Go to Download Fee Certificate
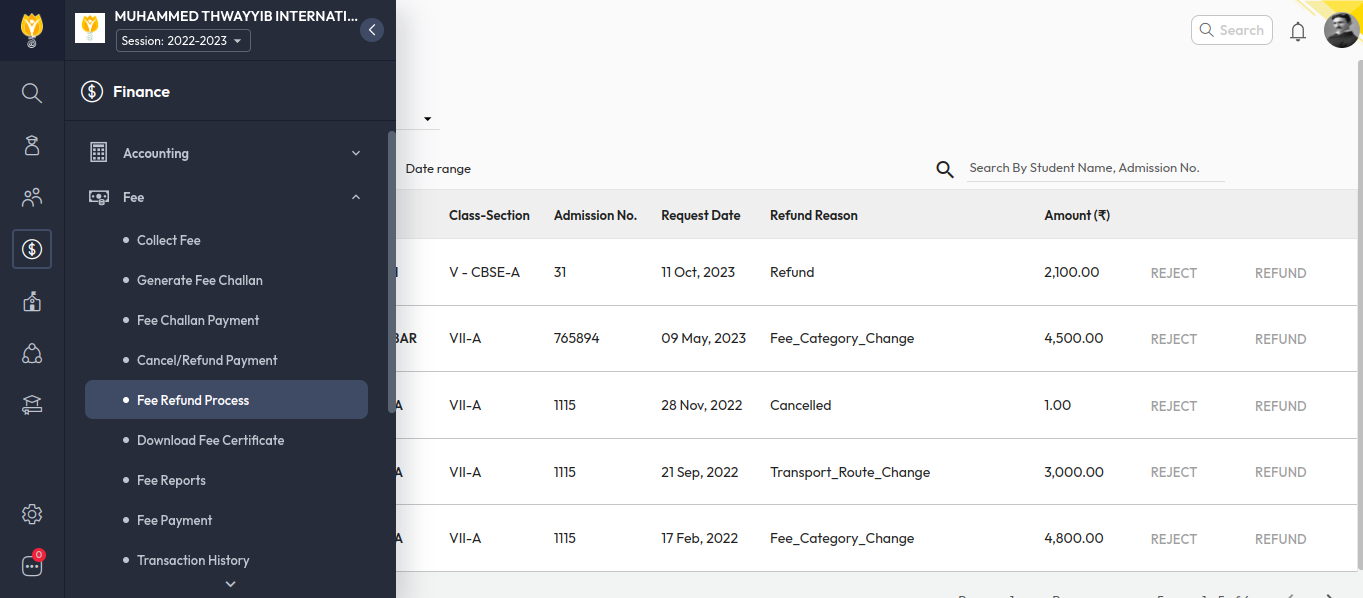 pyautogui.click(x=210, y=440)
